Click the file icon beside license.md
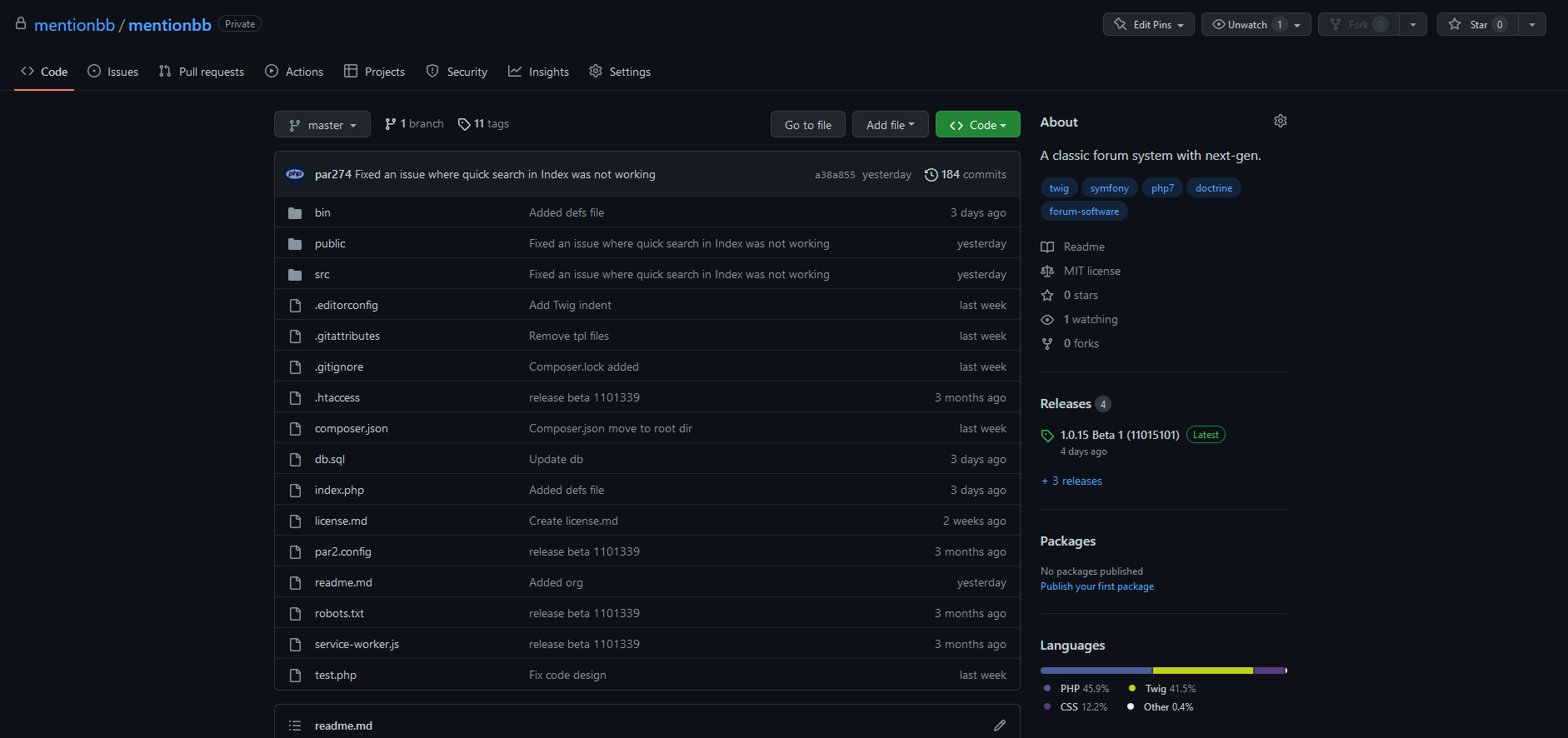The image size is (1568, 738). coord(295,521)
